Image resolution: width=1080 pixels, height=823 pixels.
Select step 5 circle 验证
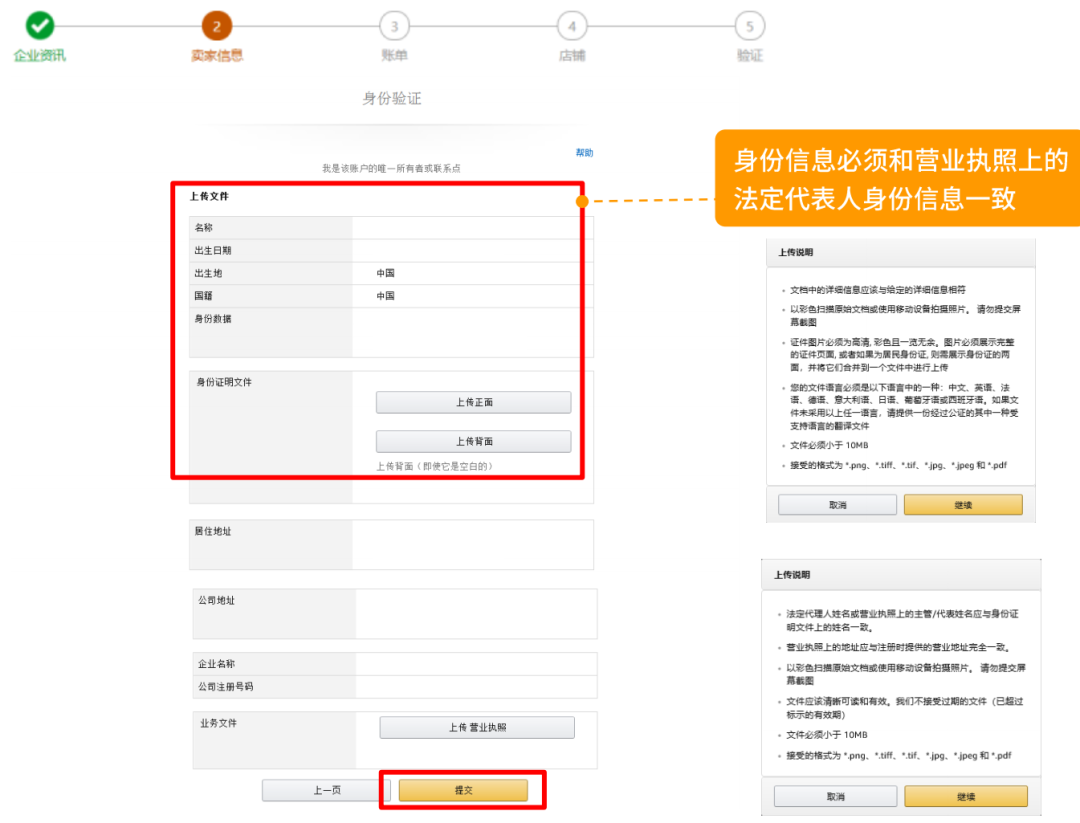[x=750, y=26]
